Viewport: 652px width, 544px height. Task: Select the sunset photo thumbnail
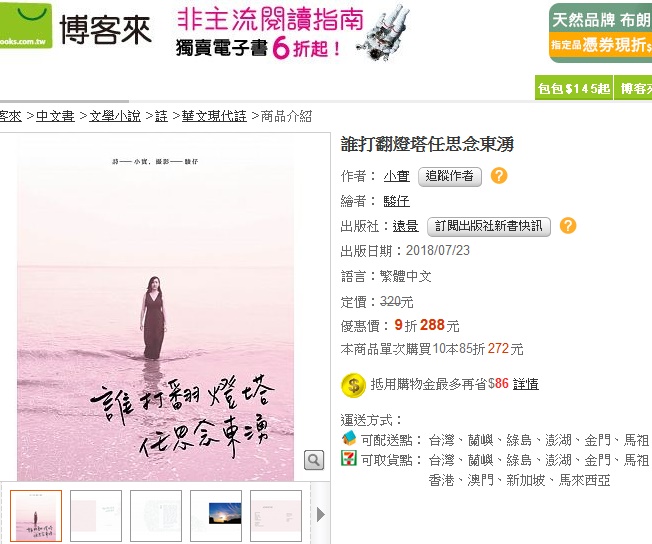pos(216,516)
